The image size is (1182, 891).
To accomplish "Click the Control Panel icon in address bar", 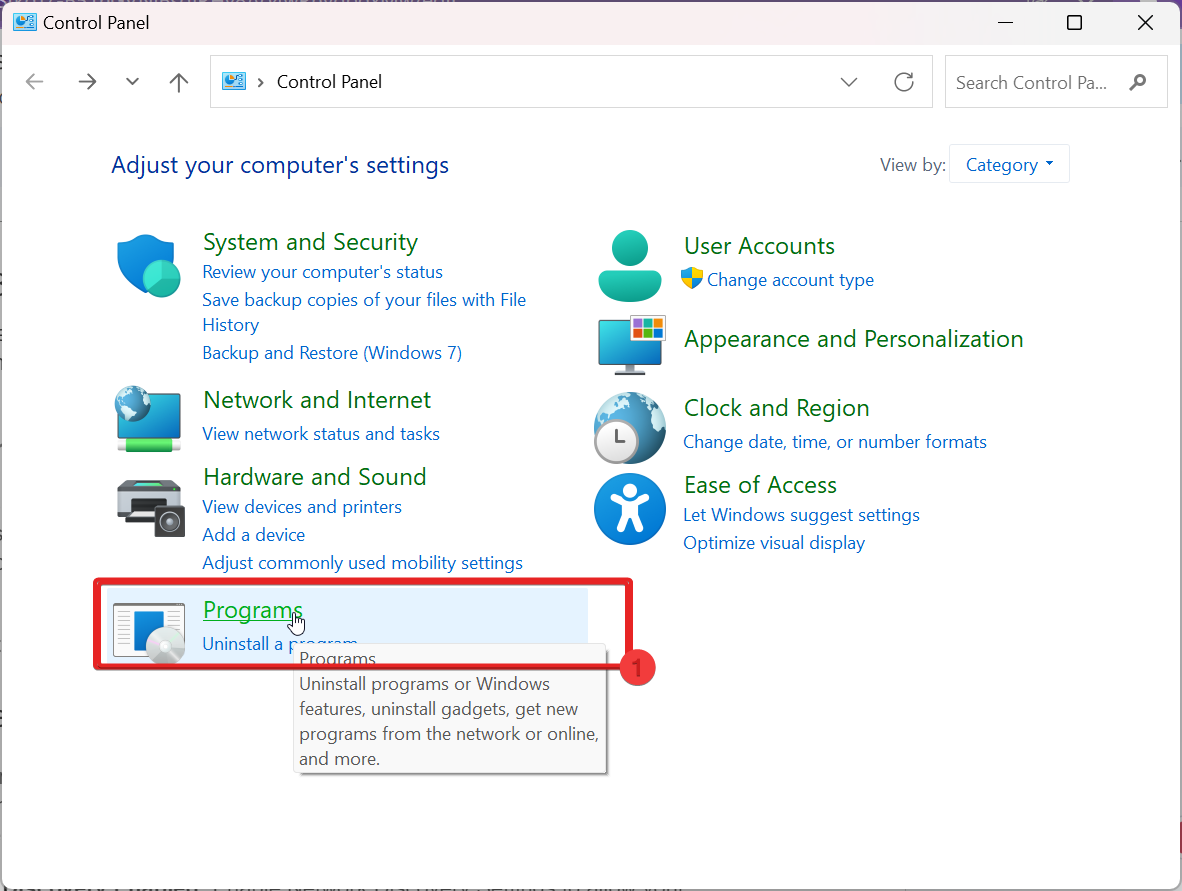I will [x=234, y=81].
